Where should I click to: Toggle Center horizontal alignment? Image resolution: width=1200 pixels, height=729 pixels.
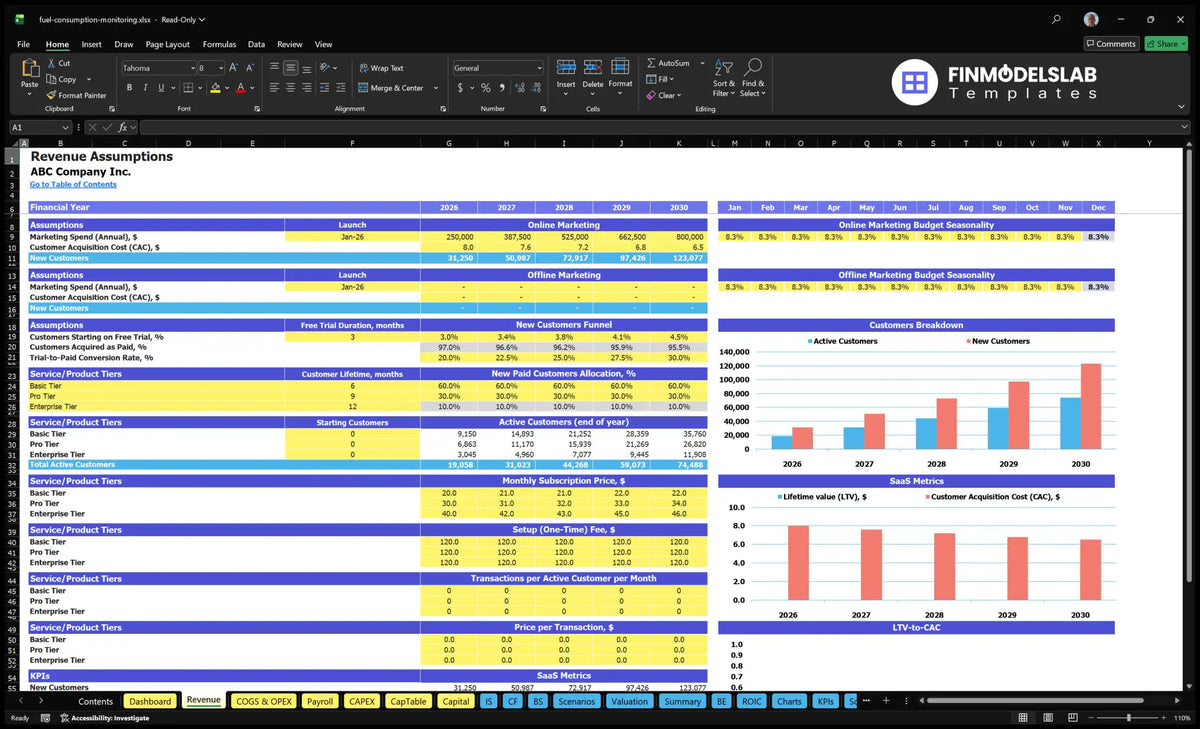pos(290,88)
